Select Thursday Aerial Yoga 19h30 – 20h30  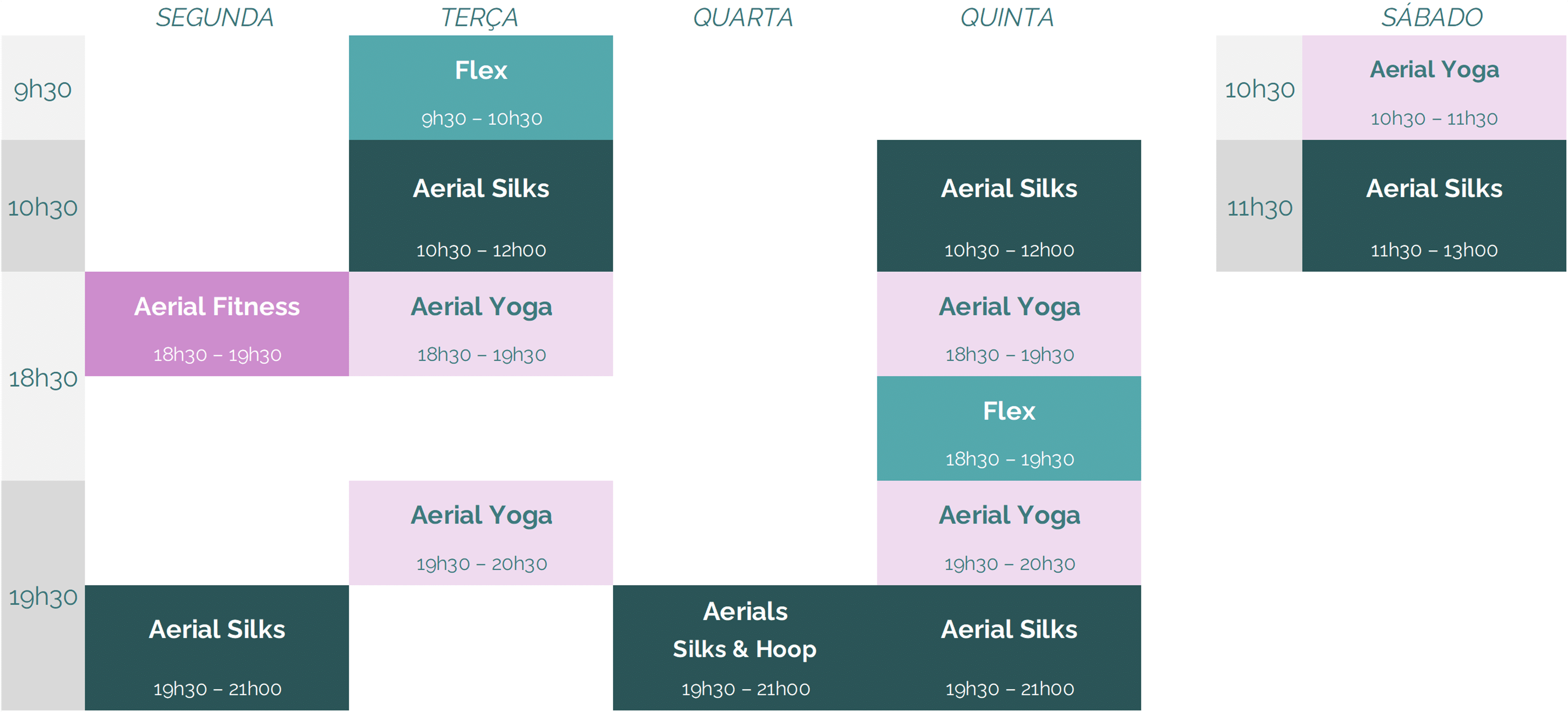pos(1009,533)
